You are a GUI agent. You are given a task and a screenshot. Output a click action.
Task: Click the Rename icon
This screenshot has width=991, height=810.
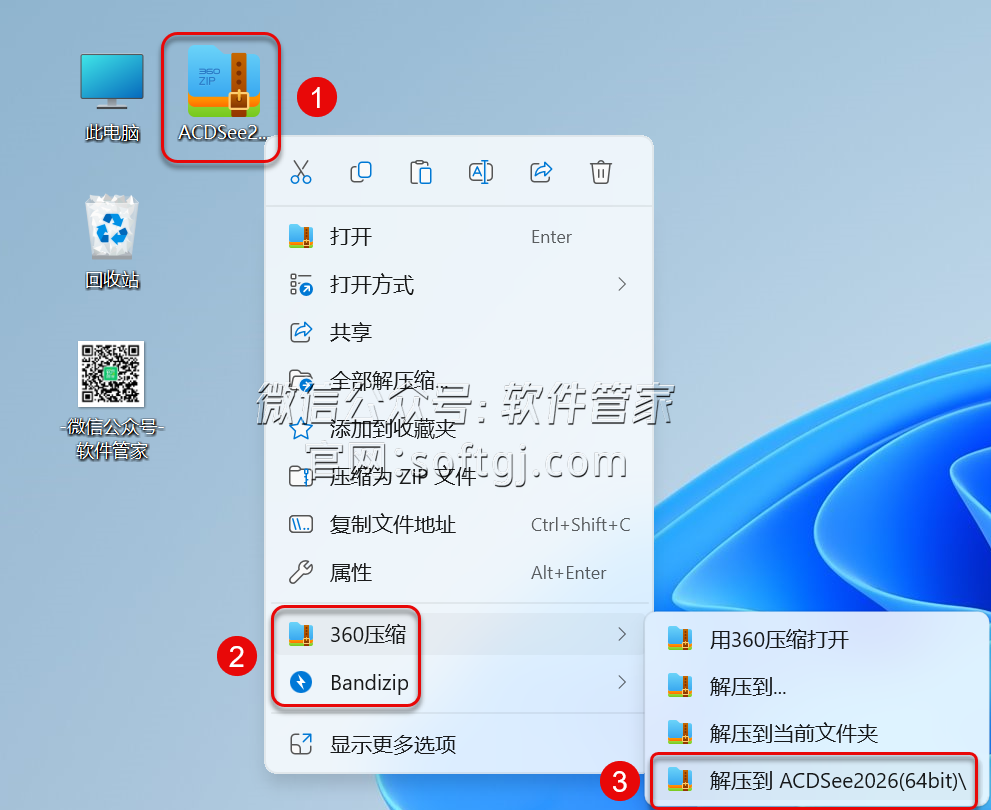coord(481,172)
